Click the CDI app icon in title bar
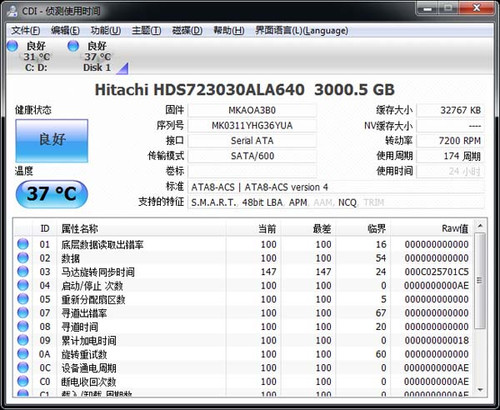This screenshot has height=410, width=500. click(x=12, y=11)
